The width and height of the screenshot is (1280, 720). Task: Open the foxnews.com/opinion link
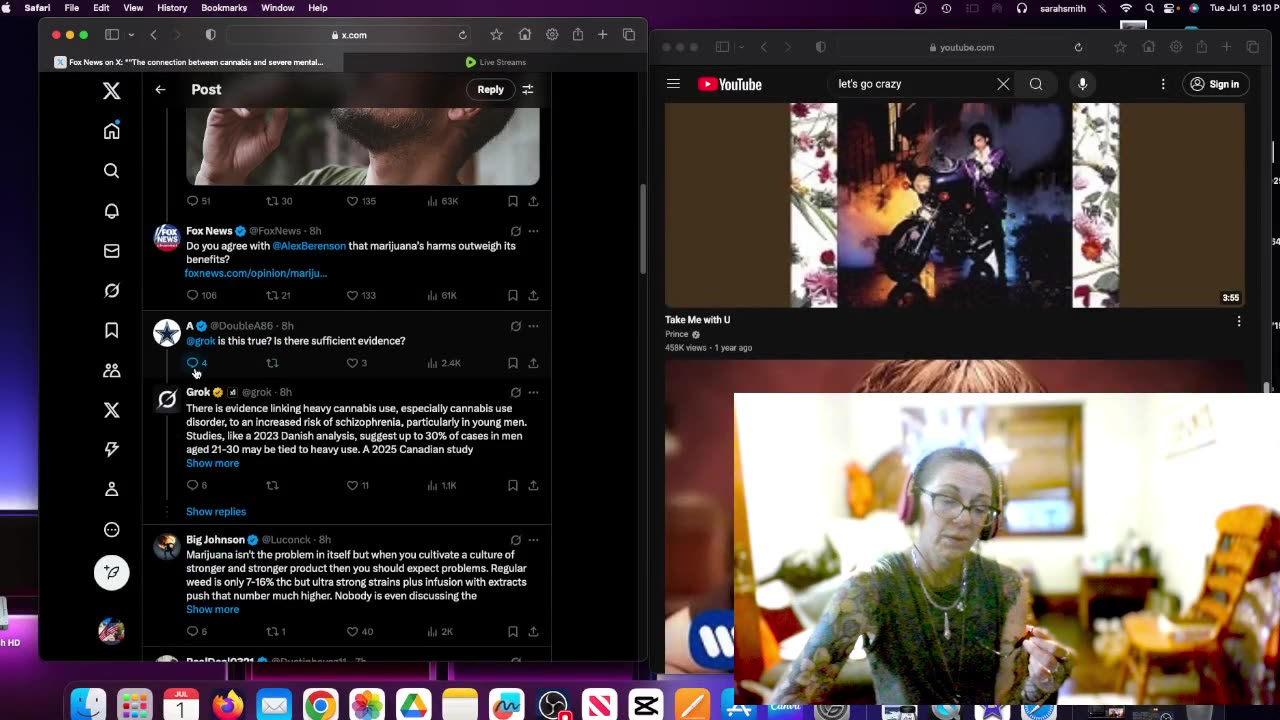pyautogui.click(x=256, y=273)
